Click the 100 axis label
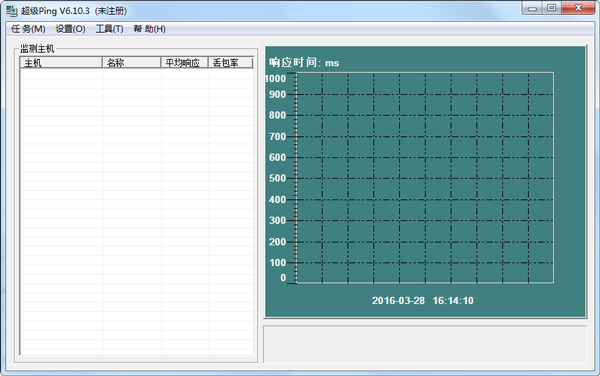This screenshot has height=376, width=600. coord(277,263)
